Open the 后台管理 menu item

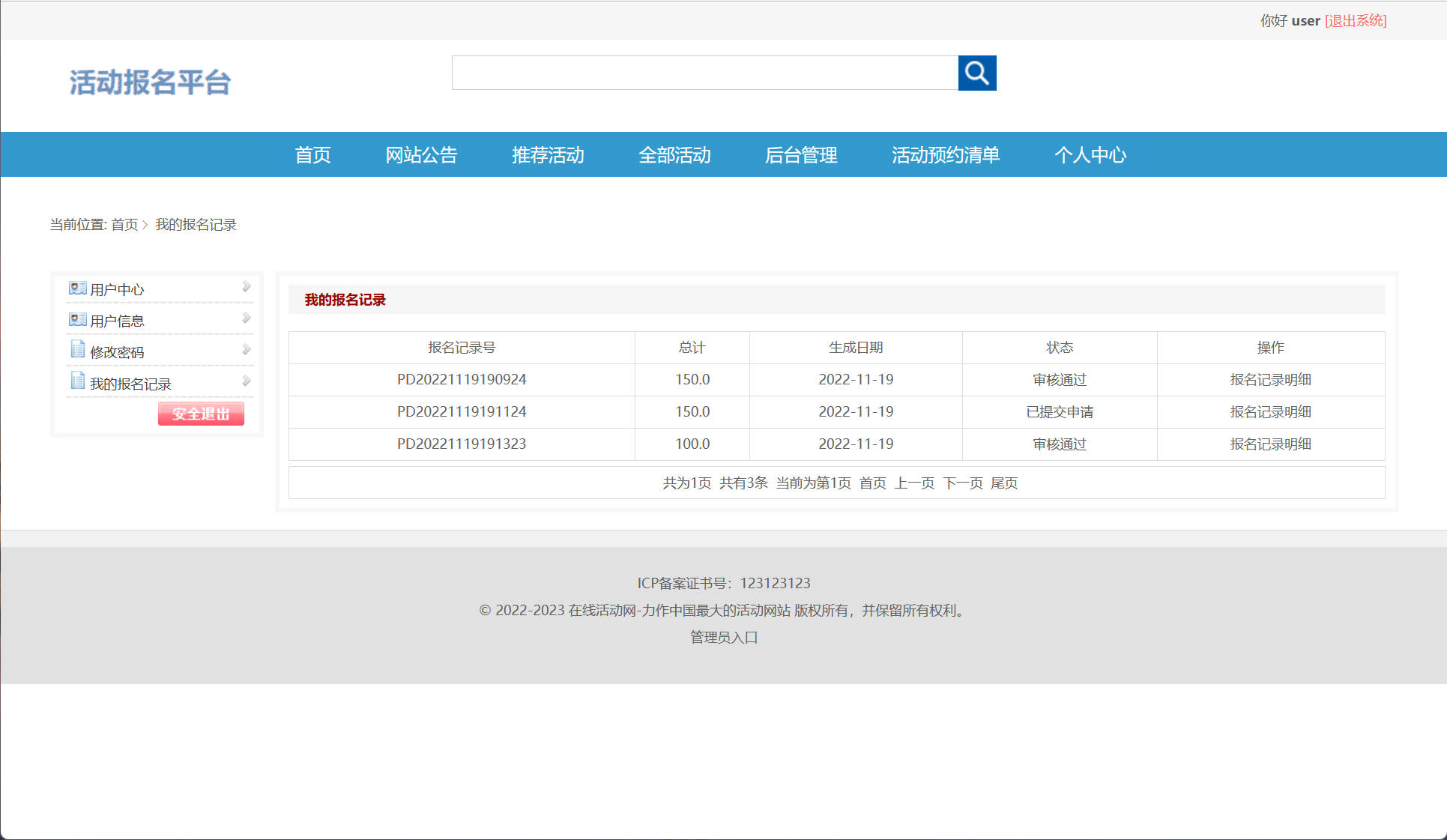point(801,155)
